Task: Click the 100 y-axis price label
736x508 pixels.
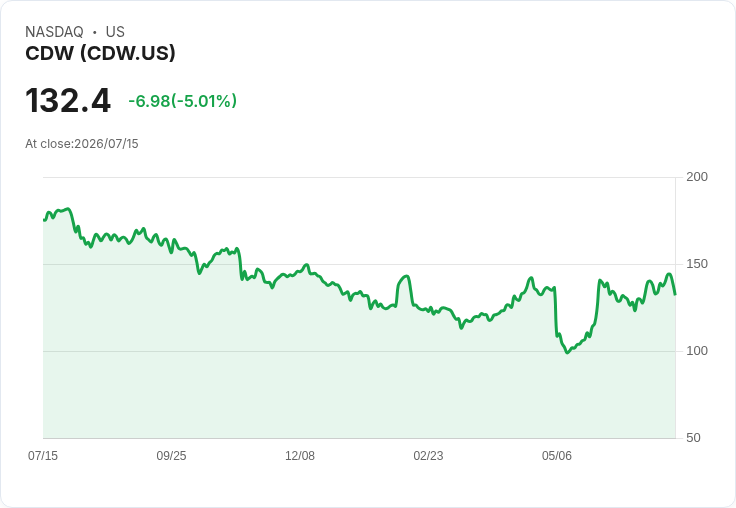Action: (697, 351)
